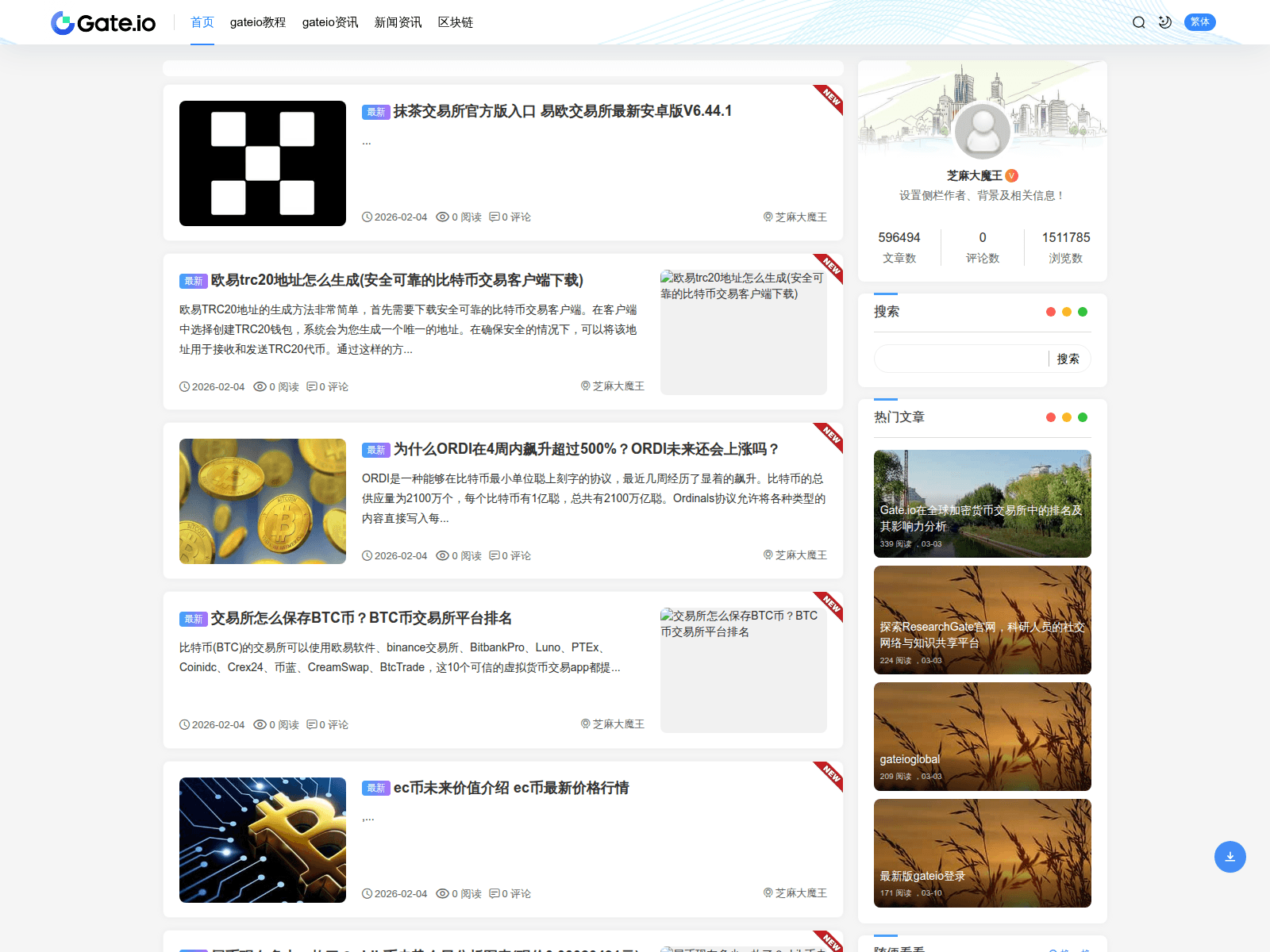Click the read-count eye icon on ORDI article

tap(443, 555)
